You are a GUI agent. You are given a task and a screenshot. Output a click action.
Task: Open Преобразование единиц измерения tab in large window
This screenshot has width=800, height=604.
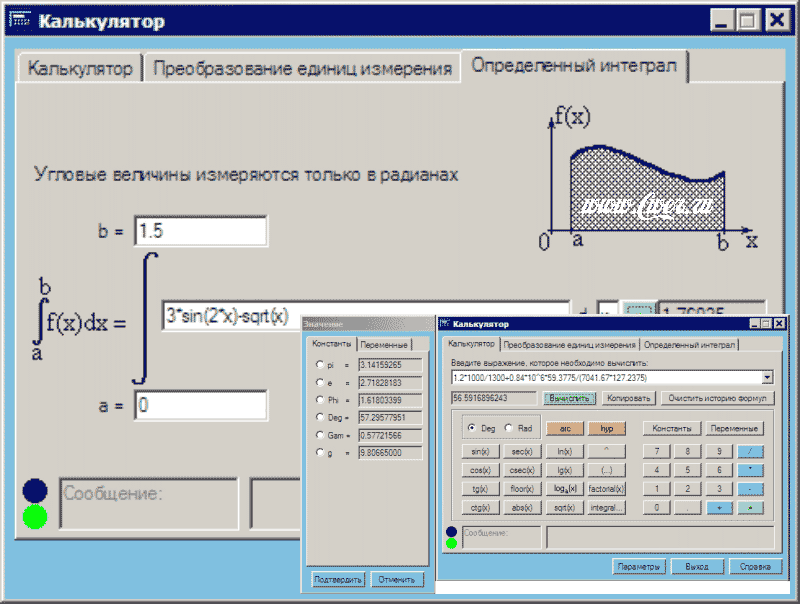click(303, 68)
